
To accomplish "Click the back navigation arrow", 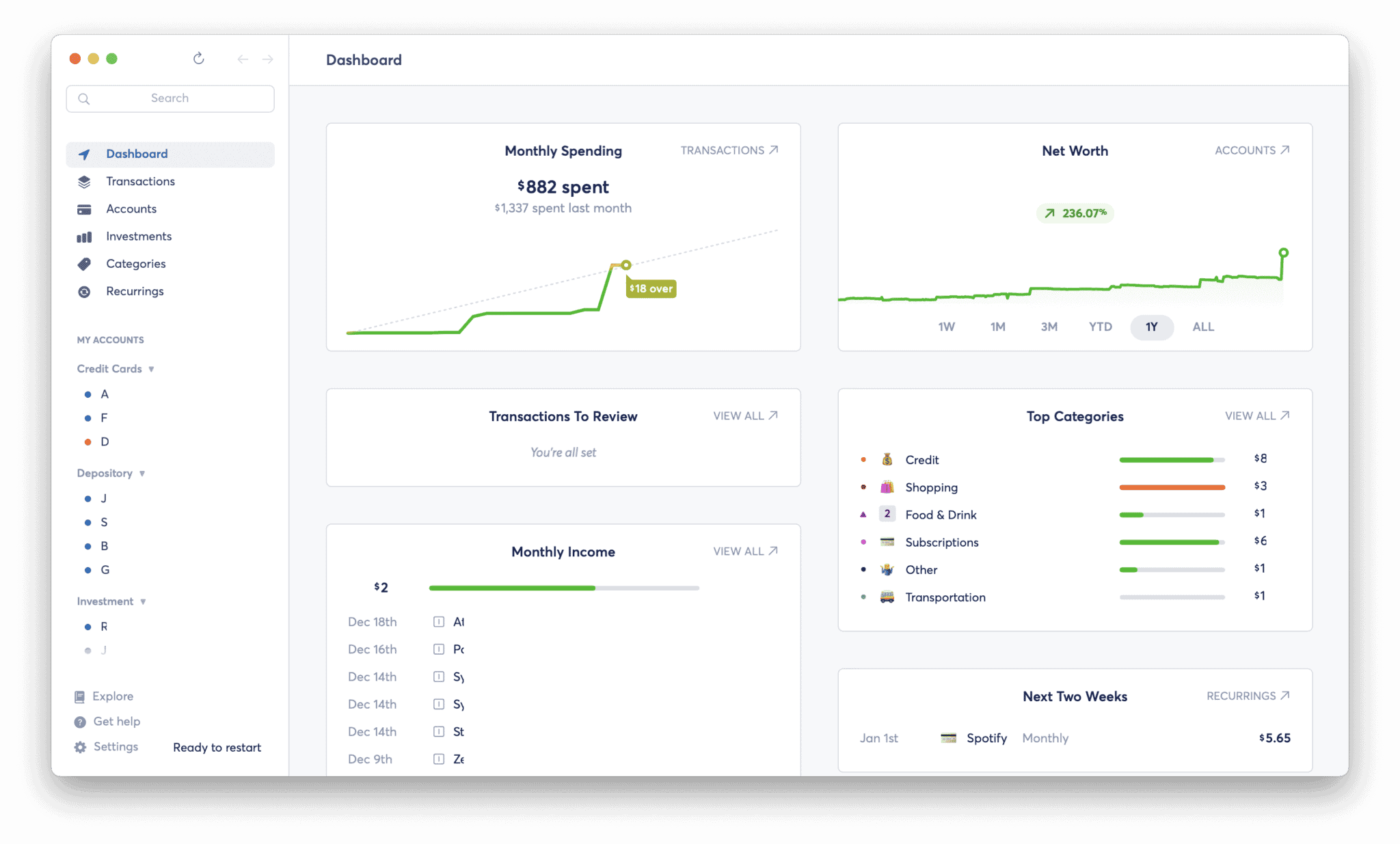I will pyautogui.click(x=243, y=59).
